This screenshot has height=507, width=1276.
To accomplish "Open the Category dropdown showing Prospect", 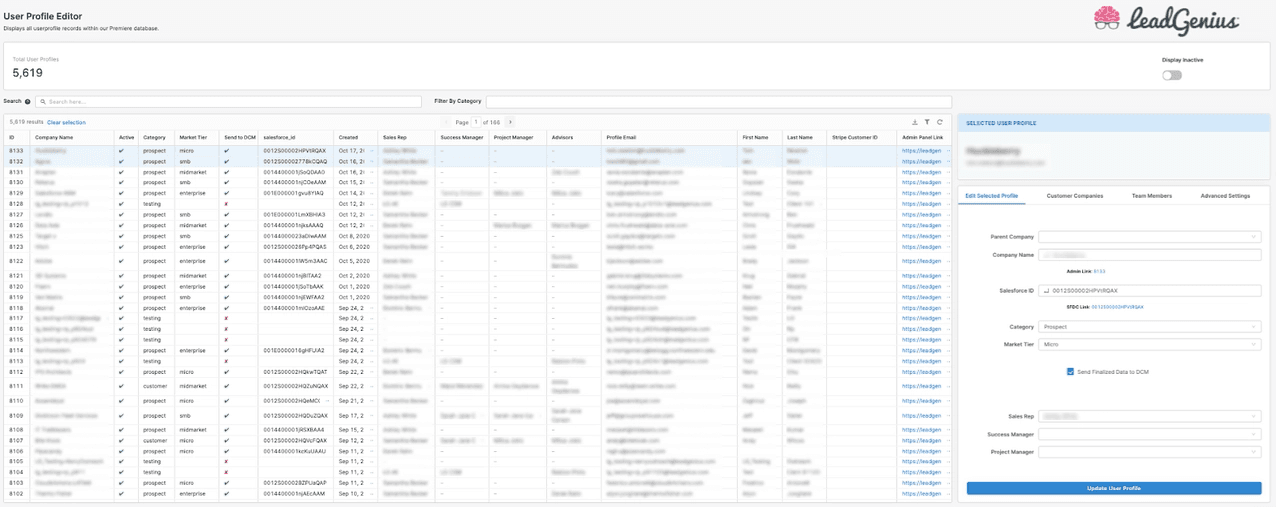I will (x=1149, y=327).
